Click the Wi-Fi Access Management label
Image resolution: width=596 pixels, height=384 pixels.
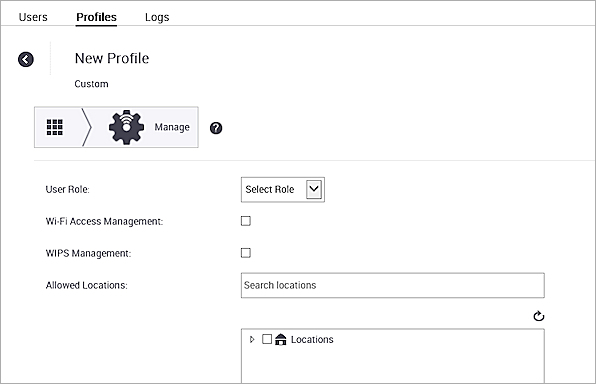(104, 221)
